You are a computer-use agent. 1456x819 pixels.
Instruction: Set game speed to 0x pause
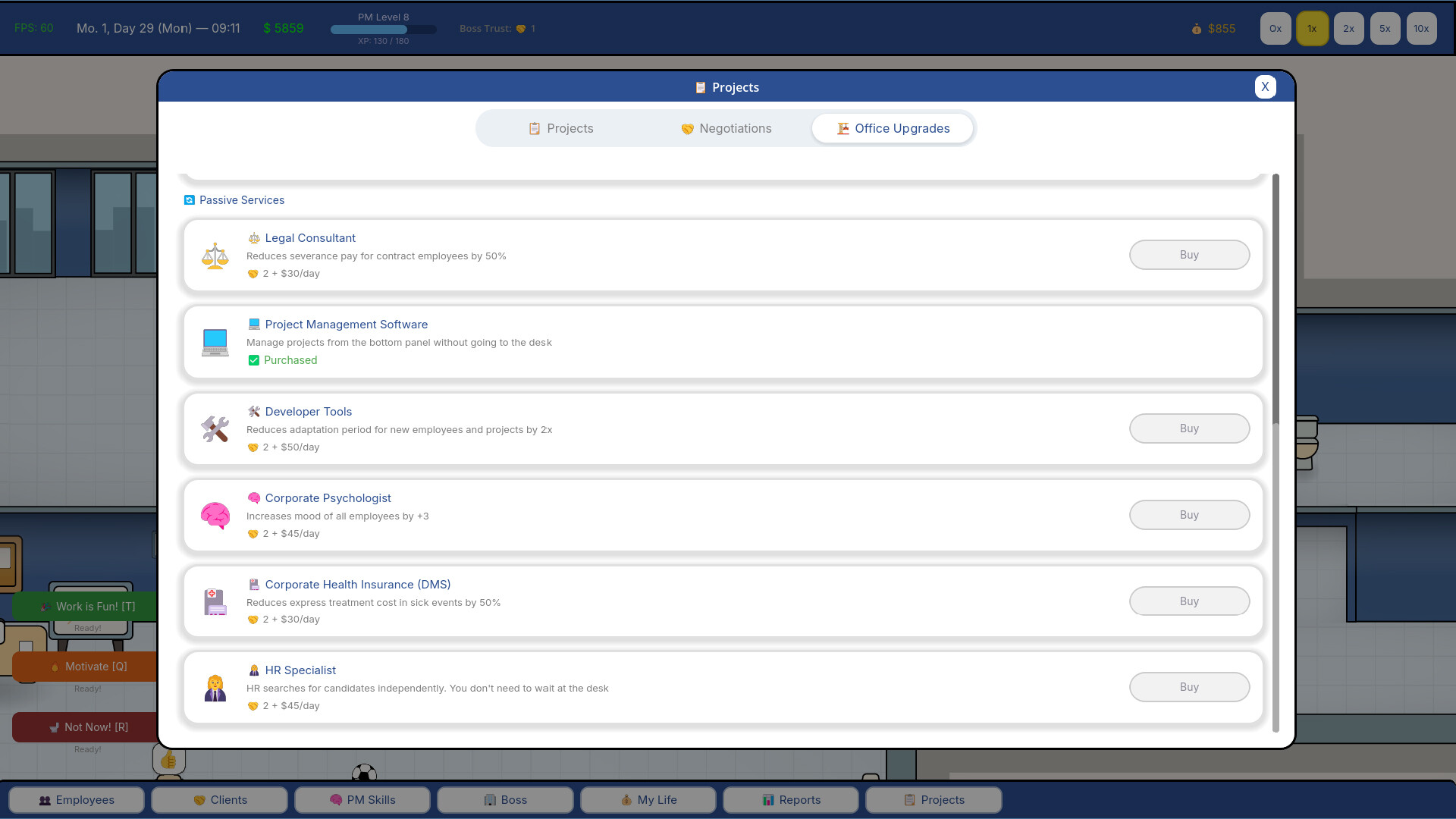(x=1275, y=29)
